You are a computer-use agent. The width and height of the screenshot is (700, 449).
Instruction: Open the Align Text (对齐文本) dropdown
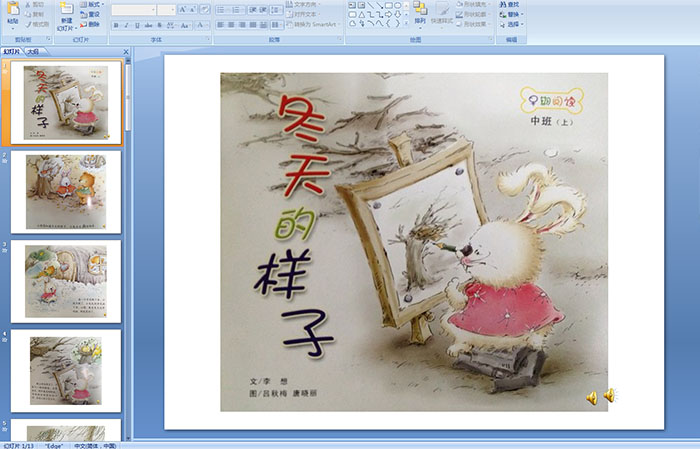(303, 14)
